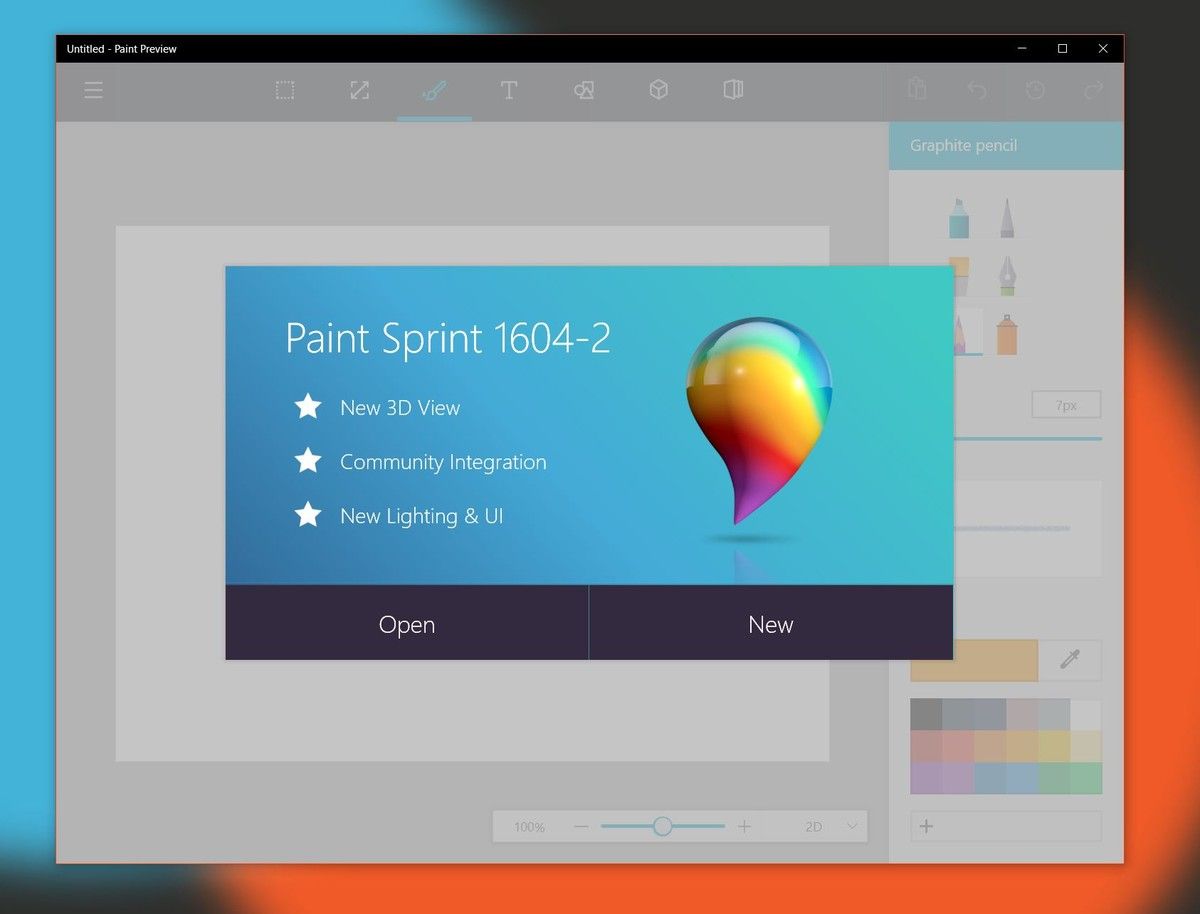Viewport: 1200px width, 914px height.
Task: Select the Text tool
Action: pyautogui.click(x=509, y=90)
